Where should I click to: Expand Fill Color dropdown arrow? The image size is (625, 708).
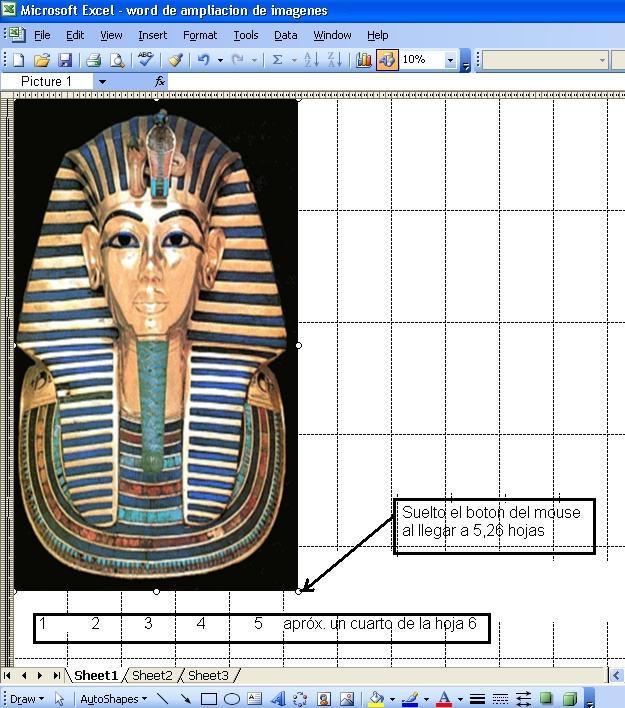point(392,699)
